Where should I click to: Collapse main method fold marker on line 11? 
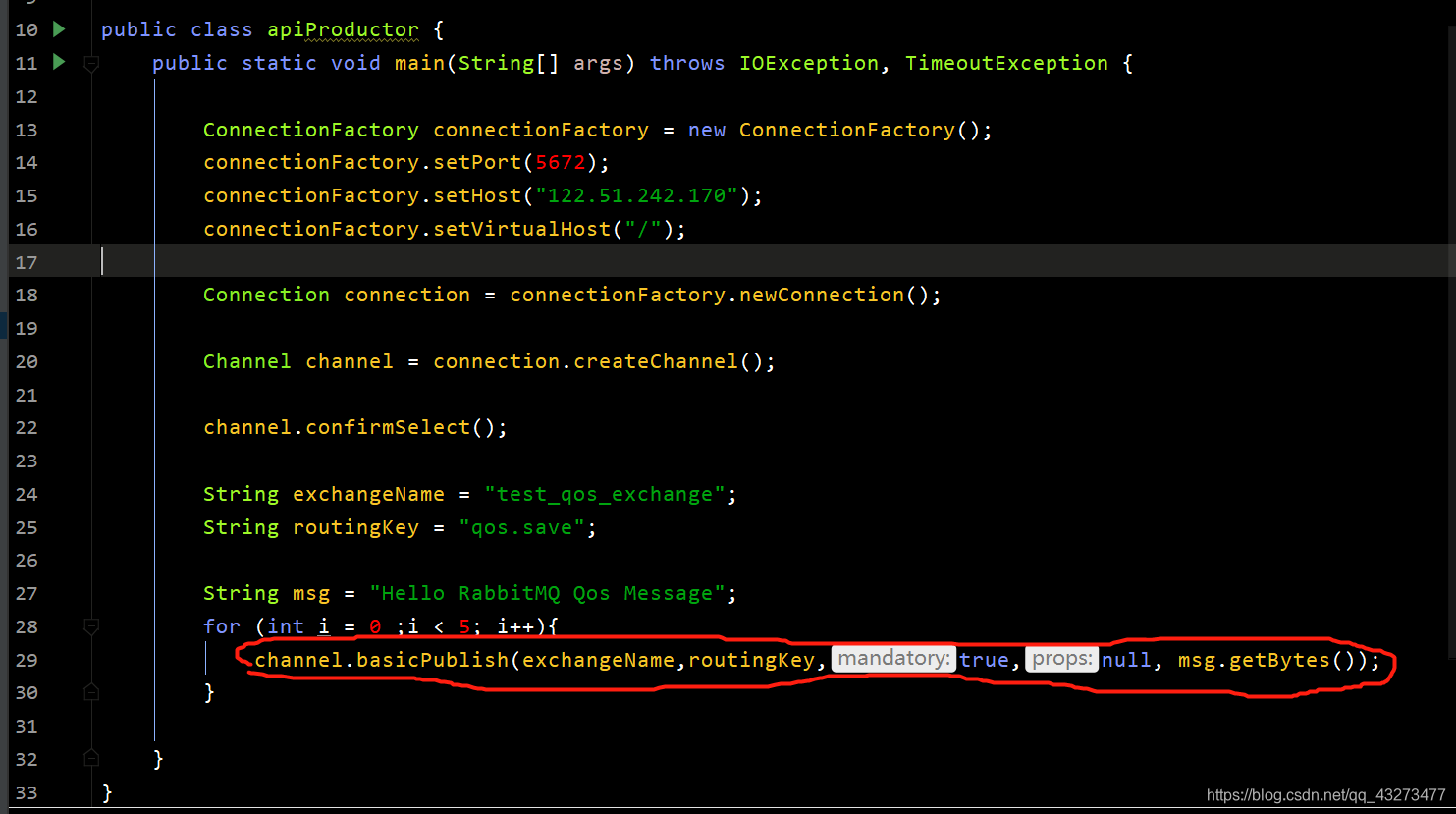pyautogui.click(x=91, y=64)
